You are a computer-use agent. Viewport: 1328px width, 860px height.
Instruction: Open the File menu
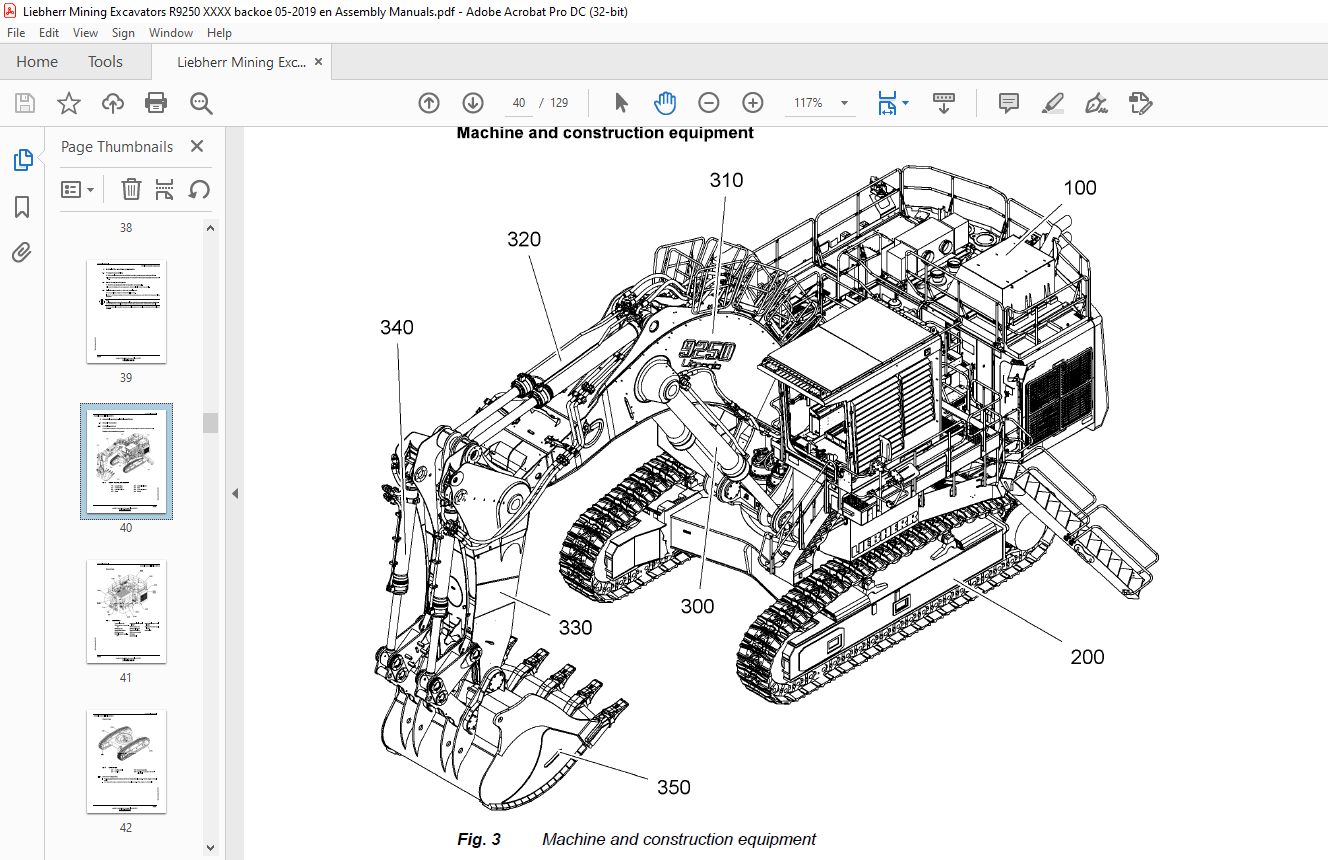point(16,33)
